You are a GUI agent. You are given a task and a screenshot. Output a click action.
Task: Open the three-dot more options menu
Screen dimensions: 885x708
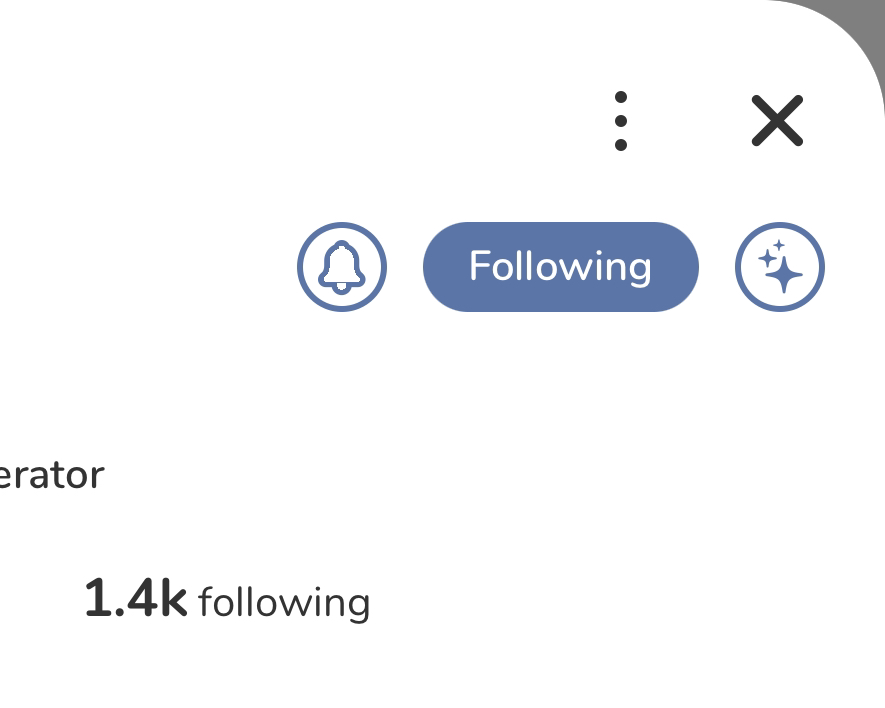click(x=621, y=121)
